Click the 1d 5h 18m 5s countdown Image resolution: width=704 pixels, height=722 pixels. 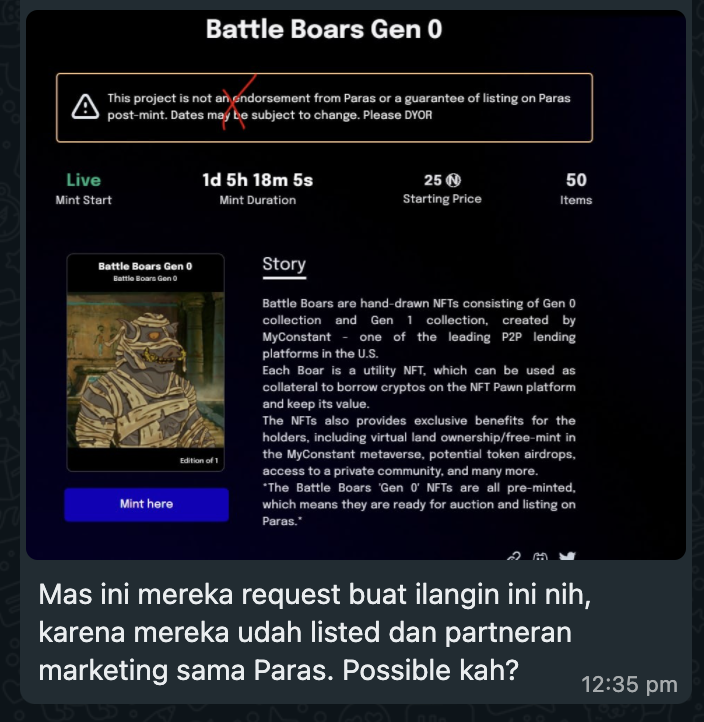[x=257, y=180]
